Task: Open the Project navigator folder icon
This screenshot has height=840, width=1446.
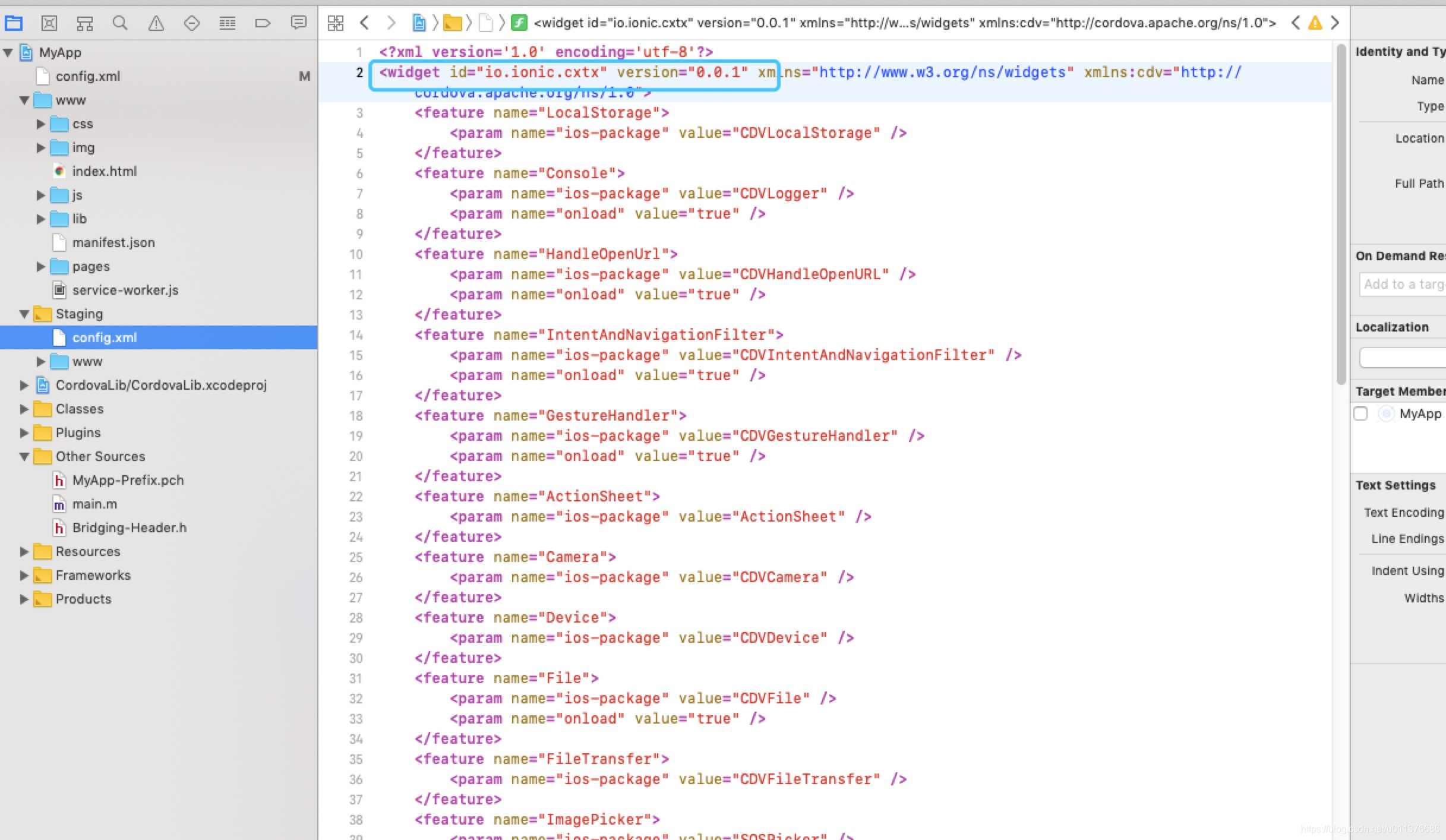Action: (14, 23)
